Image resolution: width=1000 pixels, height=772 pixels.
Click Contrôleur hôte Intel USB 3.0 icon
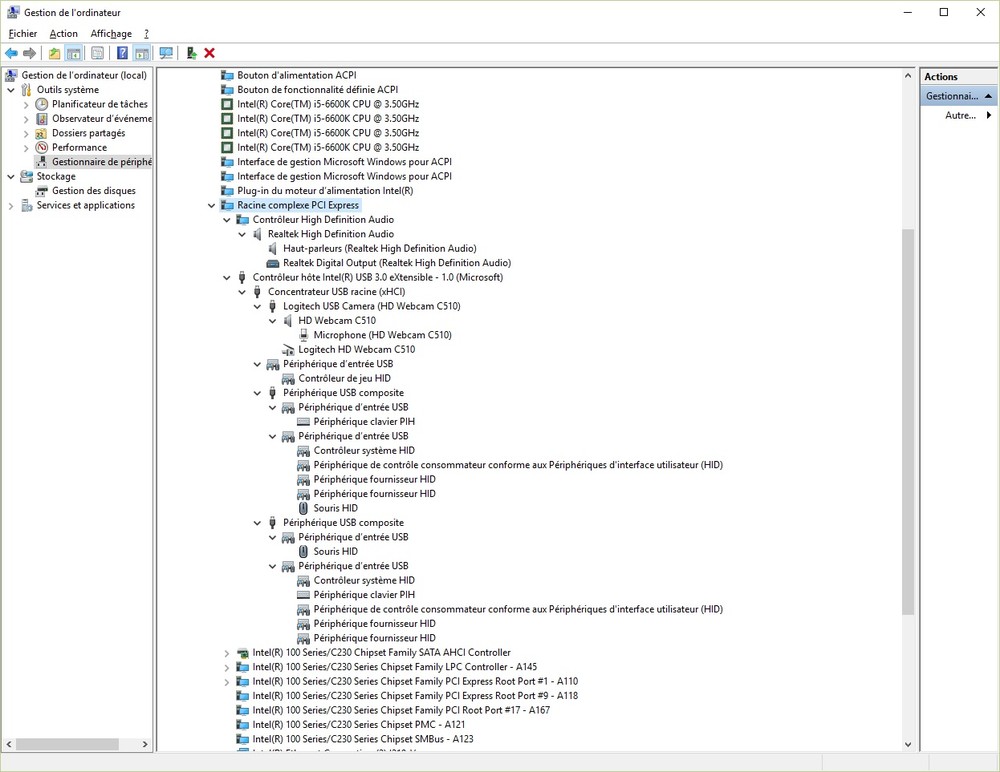(x=242, y=278)
